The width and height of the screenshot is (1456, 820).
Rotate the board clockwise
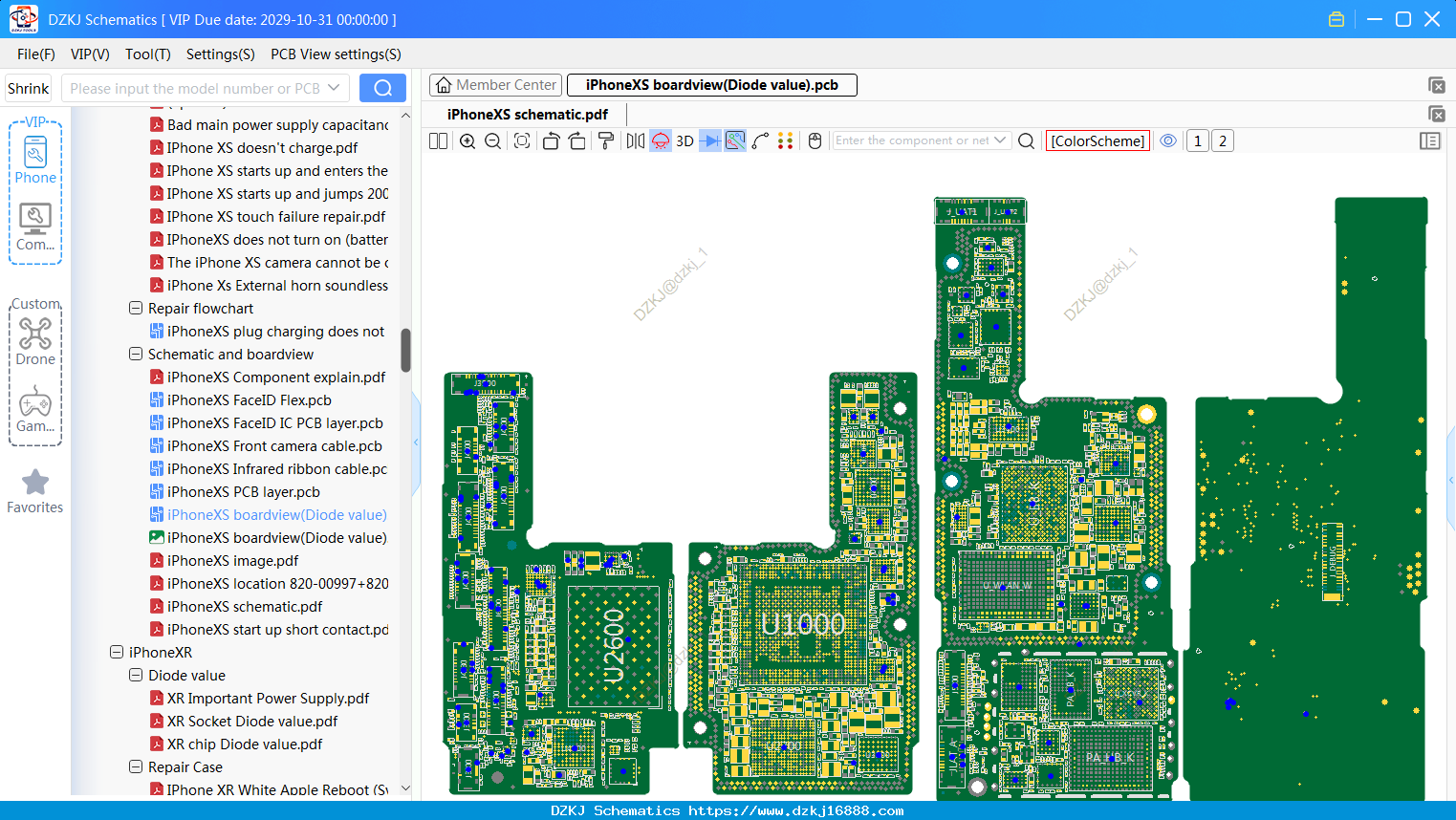tap(577, 140)
